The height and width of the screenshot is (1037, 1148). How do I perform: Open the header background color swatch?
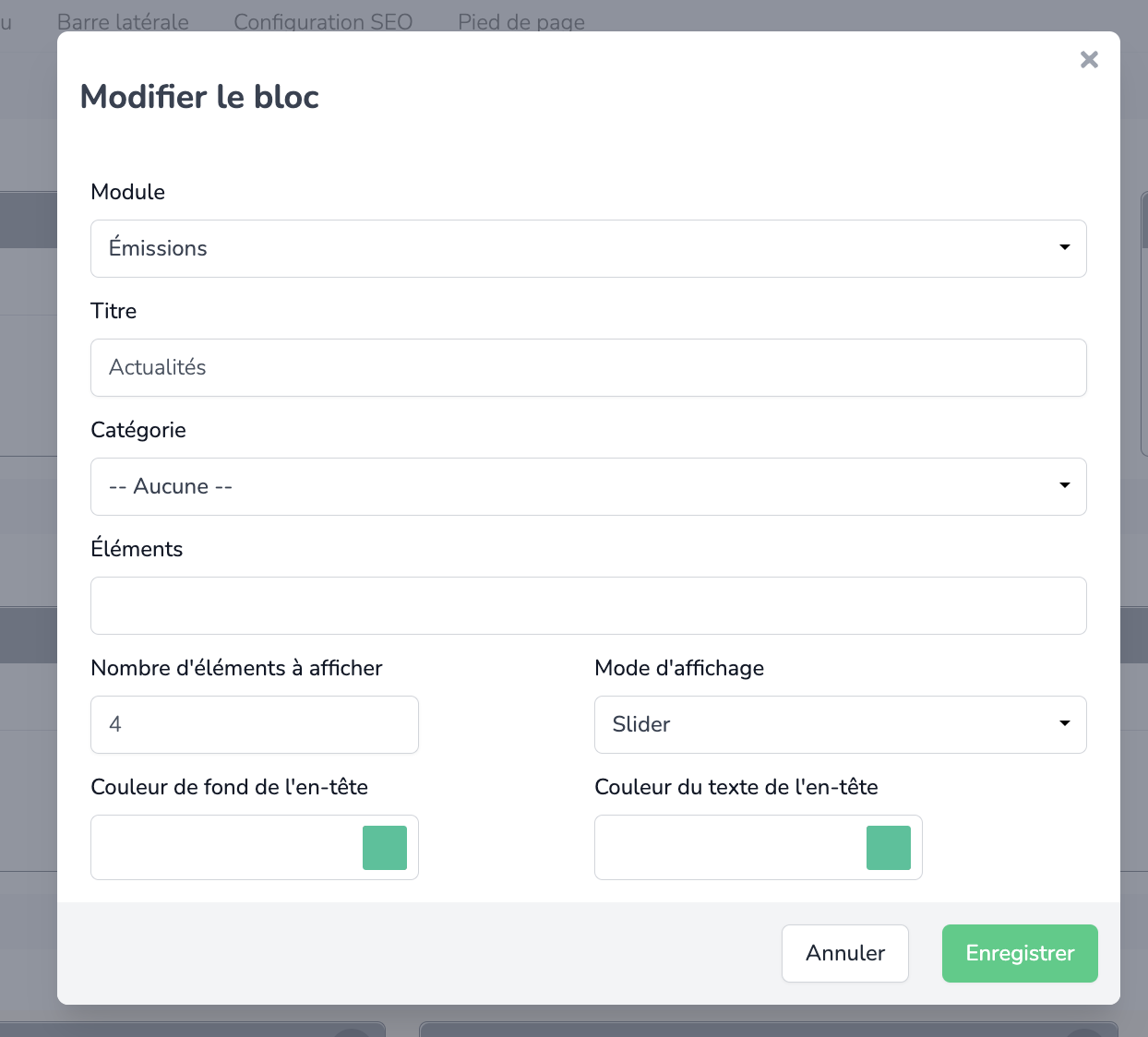coord(385,848)
